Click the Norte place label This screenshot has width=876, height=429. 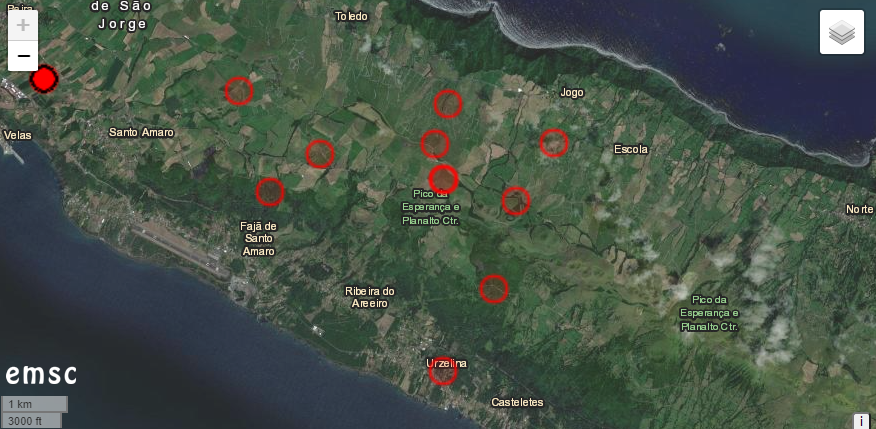coord(860,209)
